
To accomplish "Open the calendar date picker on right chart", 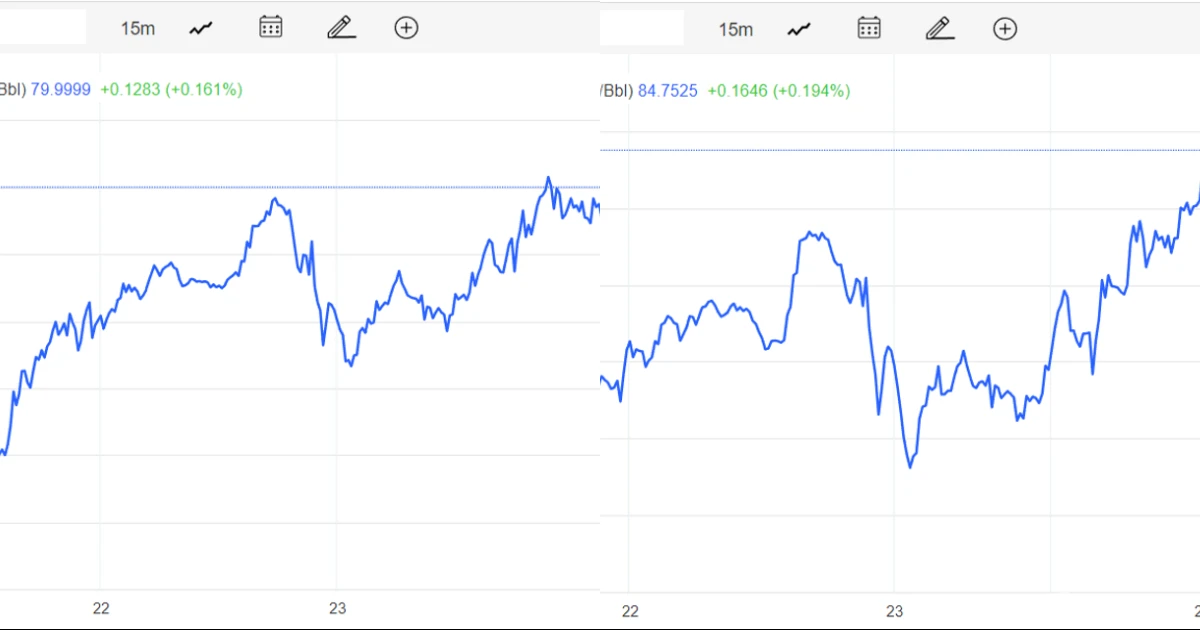I will click(868, 28).
